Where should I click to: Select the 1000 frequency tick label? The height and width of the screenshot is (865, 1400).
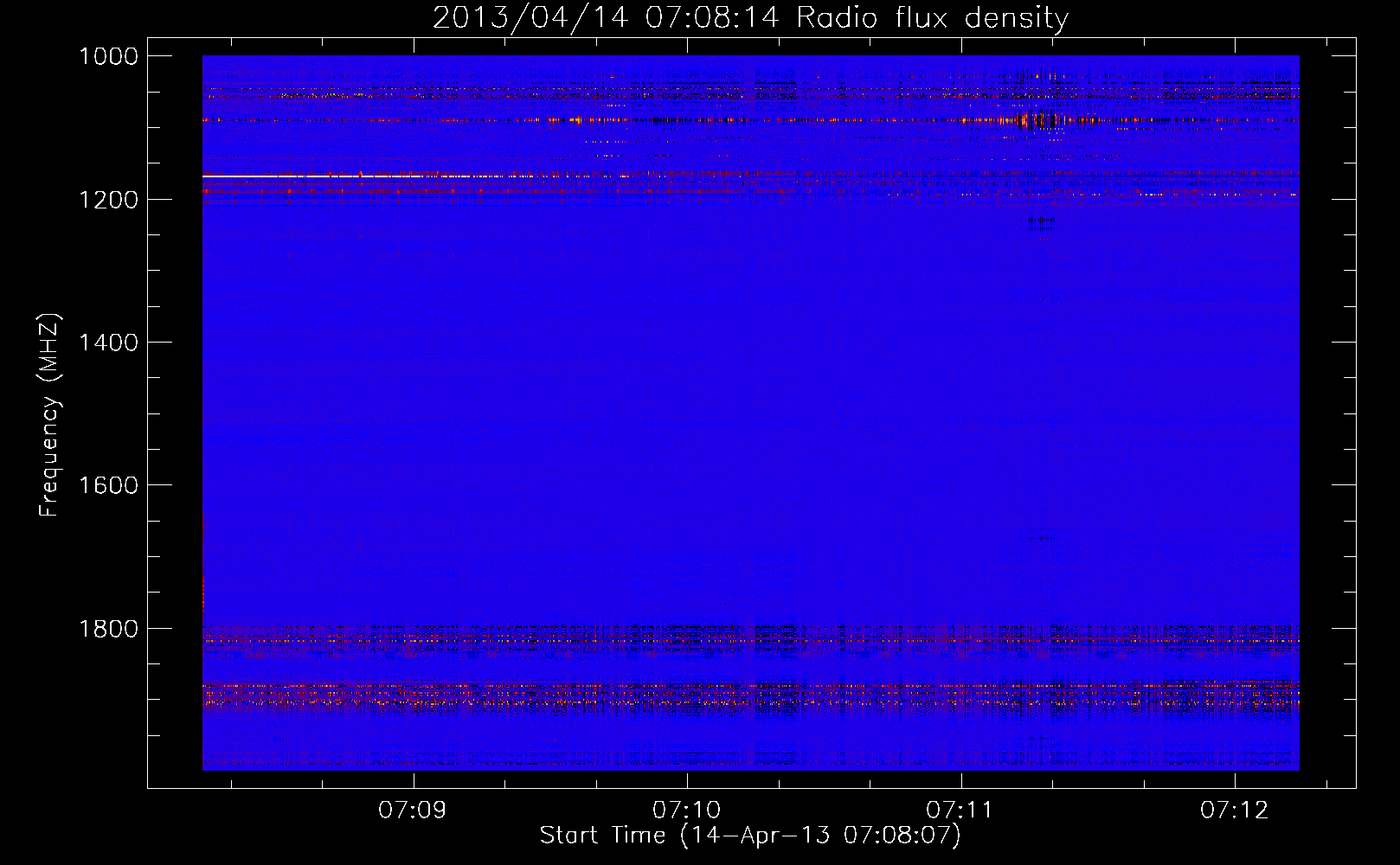[108, 56]
